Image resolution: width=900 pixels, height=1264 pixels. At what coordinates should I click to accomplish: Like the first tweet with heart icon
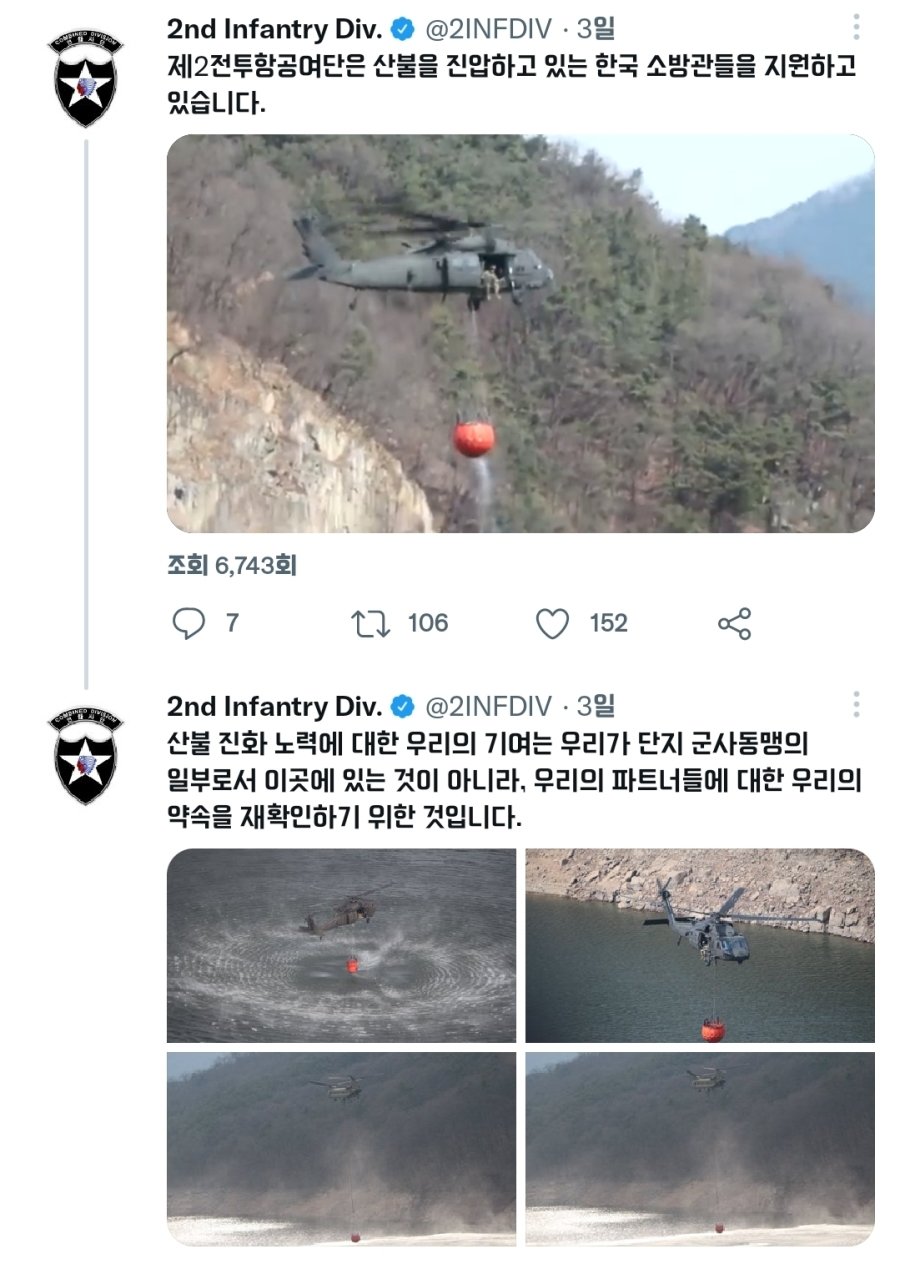552,624
